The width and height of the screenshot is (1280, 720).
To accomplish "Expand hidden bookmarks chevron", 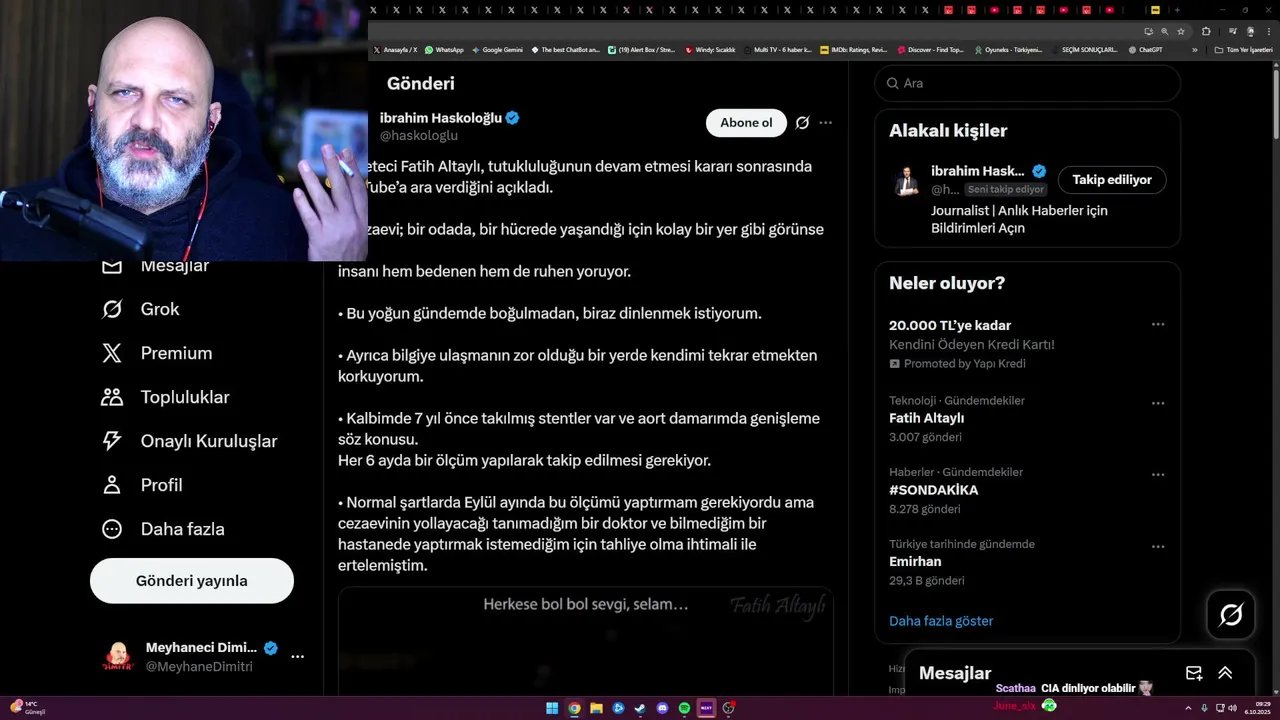I will tap(1194, 49).
